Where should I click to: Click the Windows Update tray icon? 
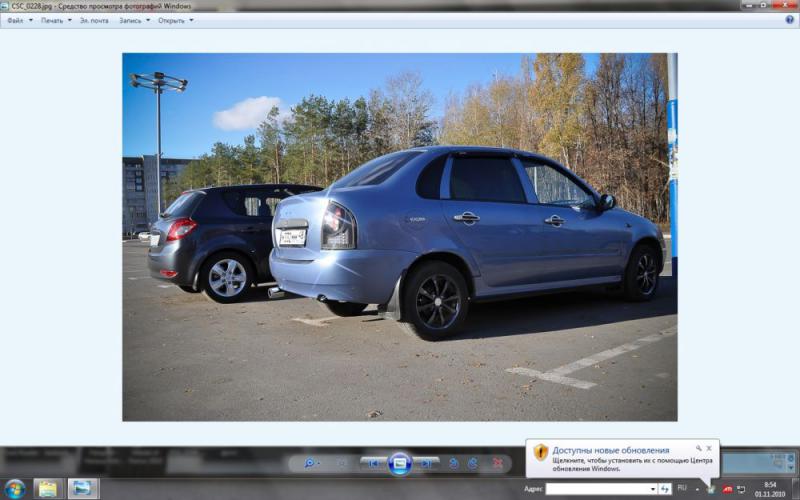(711, 489)
